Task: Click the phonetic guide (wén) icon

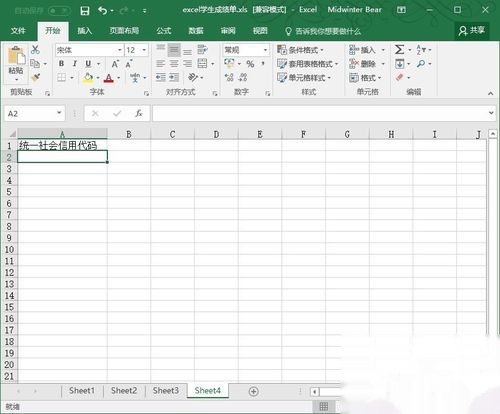Action: 135,78
